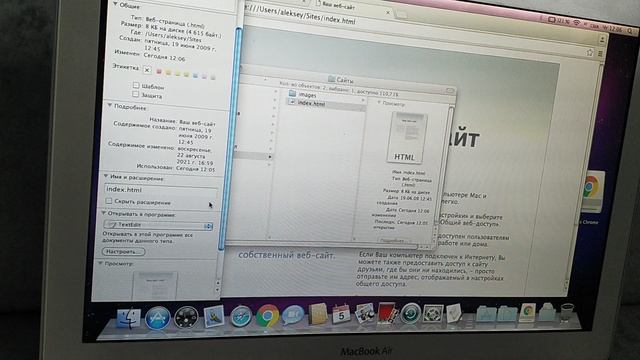Screen dimensions: 640x360
Task: Launch the App Store Dock icon
Action: tap(158, 318)
